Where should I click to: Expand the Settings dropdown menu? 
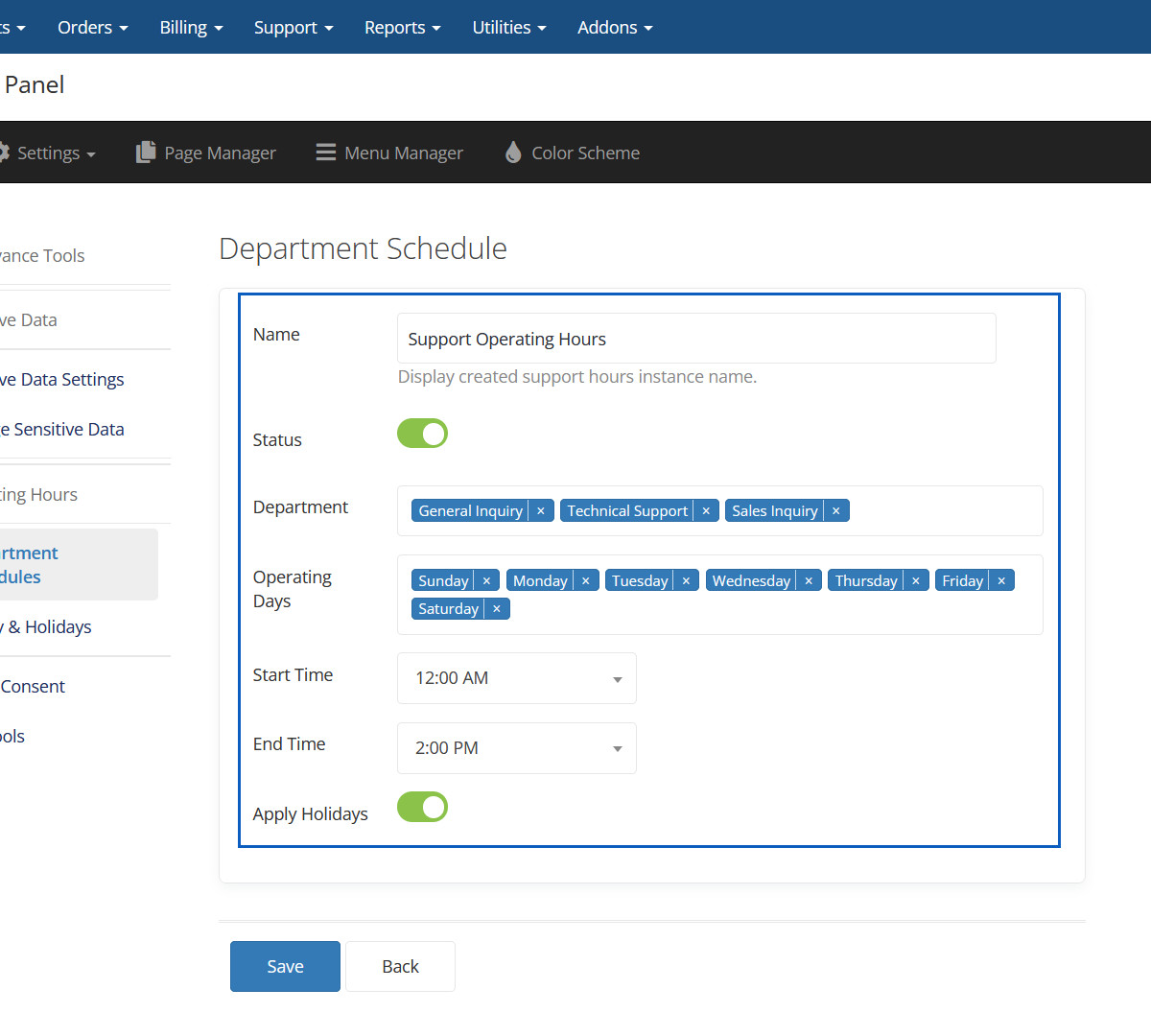48,153
